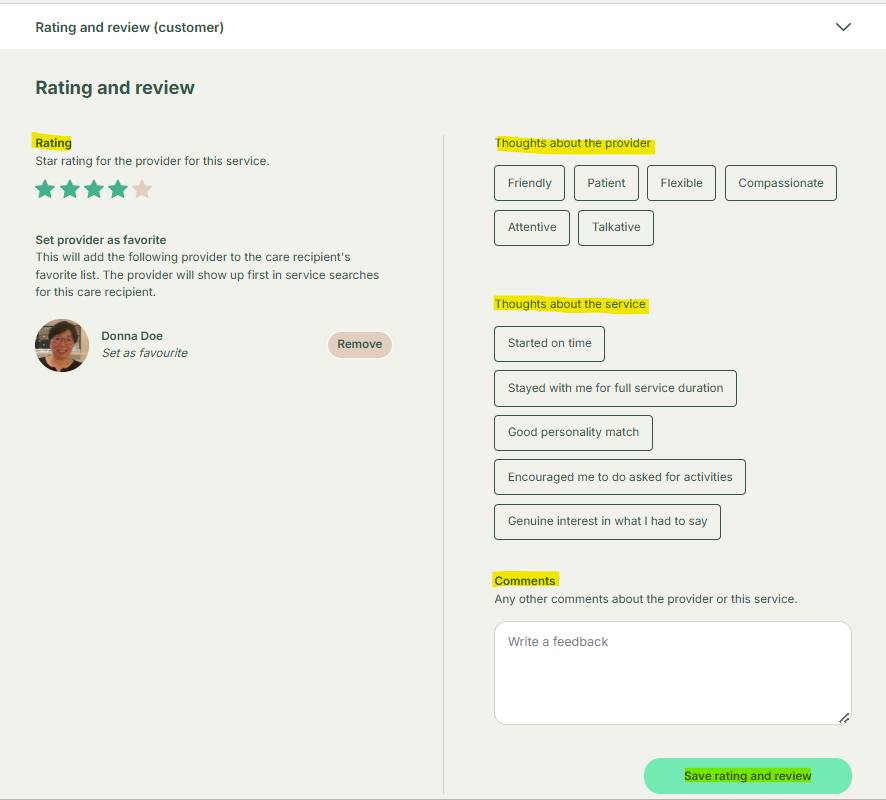The image size is (886, 800).
Task: Select the Attentive provider tag
Action: (x=532, y=227)
